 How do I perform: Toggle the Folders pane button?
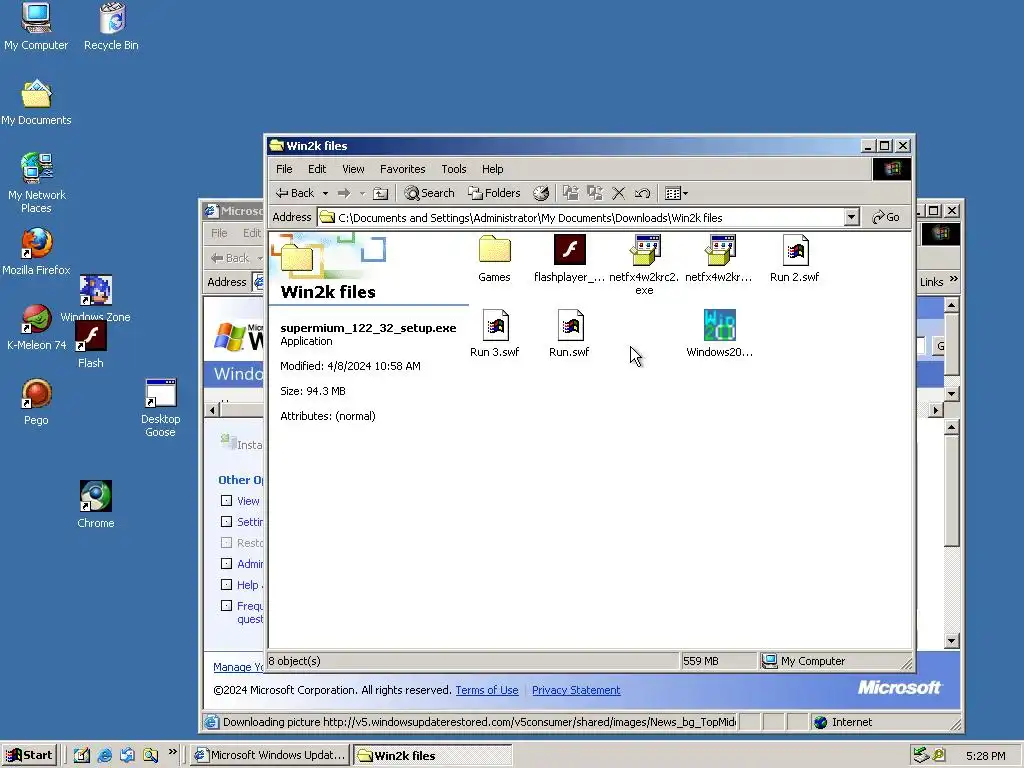(494, 193)
